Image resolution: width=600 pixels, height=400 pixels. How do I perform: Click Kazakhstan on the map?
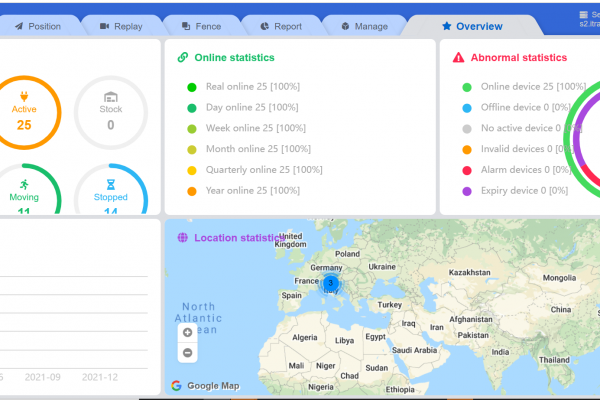(x=470, y=273)
